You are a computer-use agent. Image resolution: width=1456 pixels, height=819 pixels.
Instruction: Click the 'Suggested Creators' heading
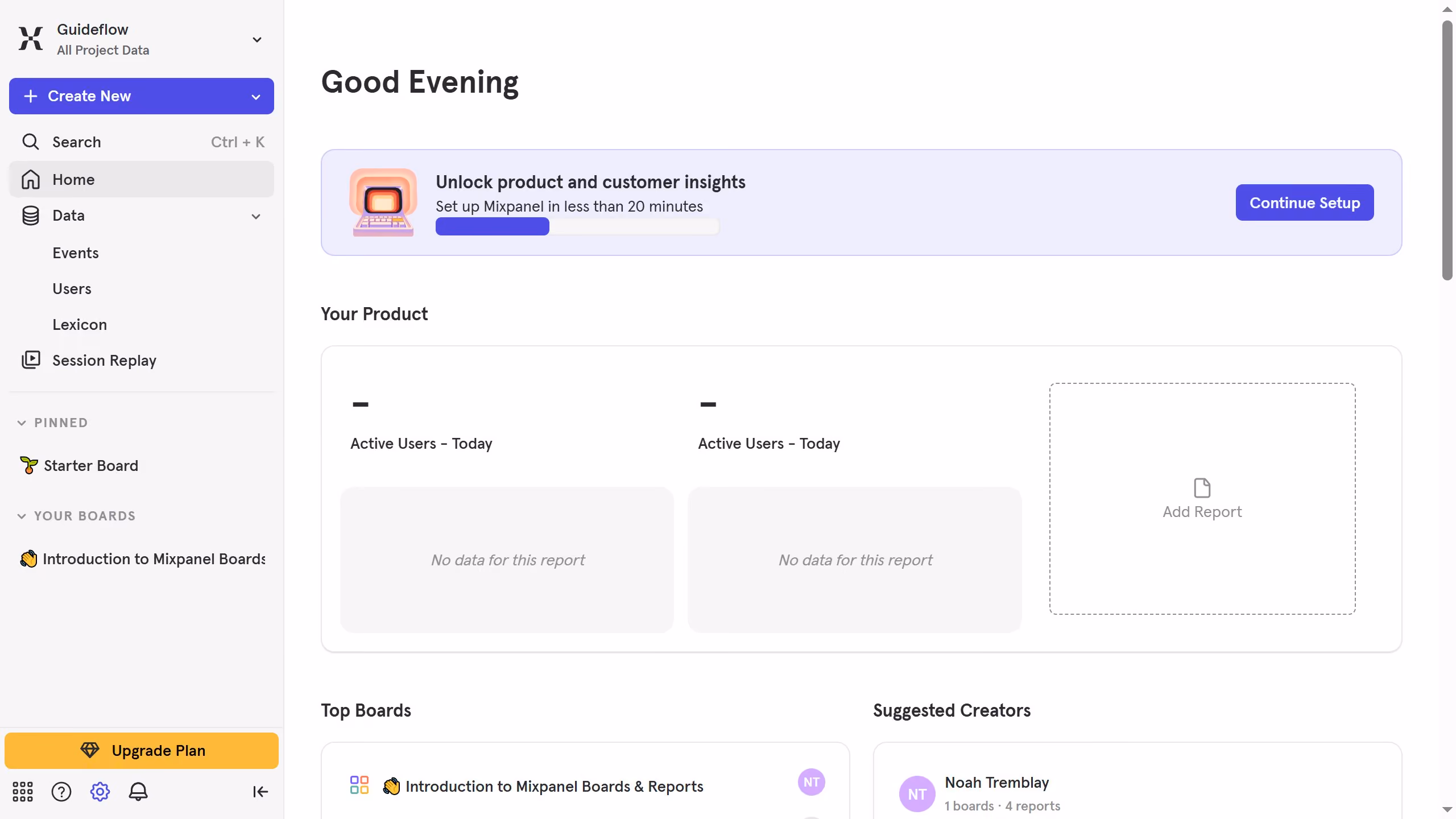pyautogui.click(x=952, y=710)
